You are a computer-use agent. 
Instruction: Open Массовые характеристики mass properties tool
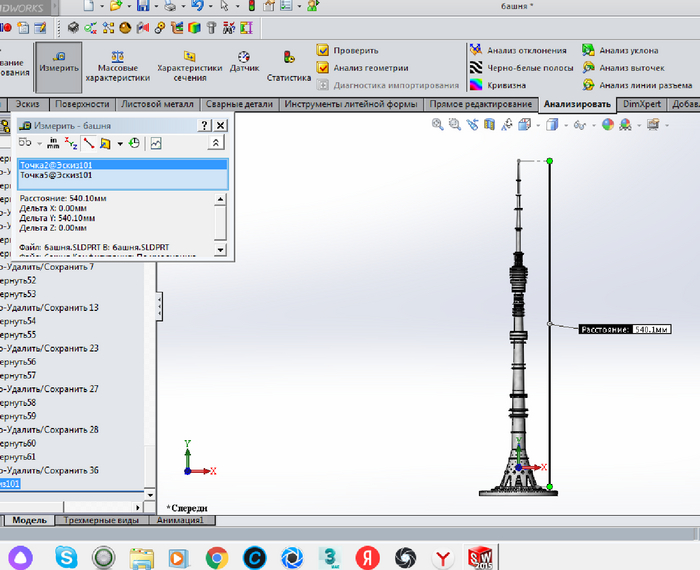coord(117,65)
